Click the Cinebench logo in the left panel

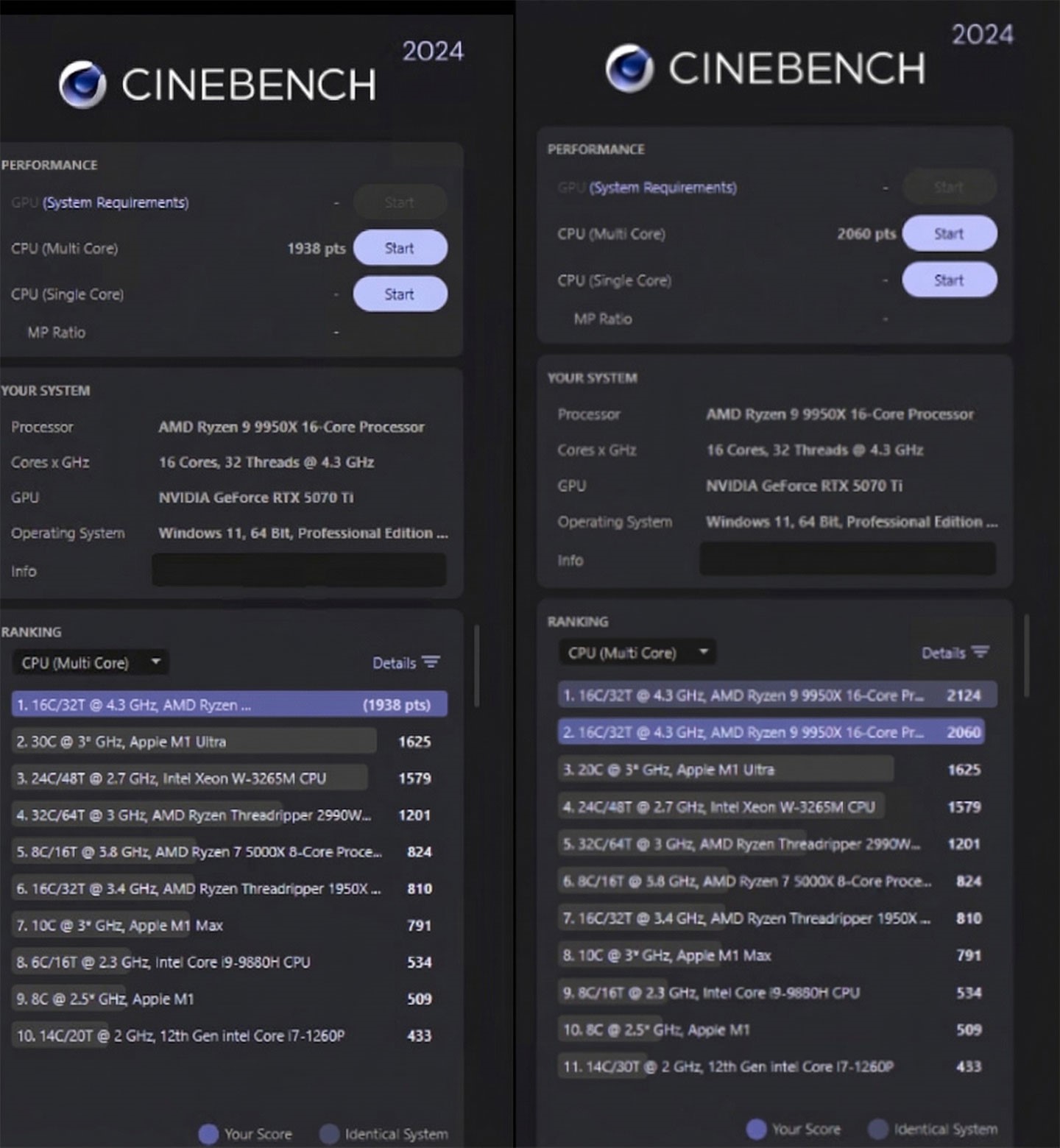85,83
